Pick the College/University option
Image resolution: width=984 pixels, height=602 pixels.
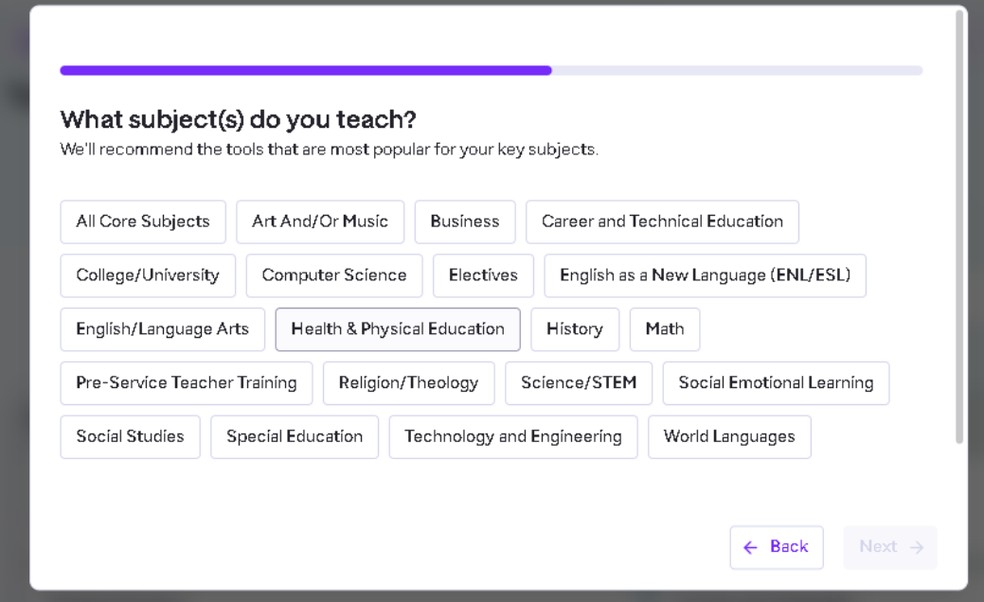tap(148, 276)
